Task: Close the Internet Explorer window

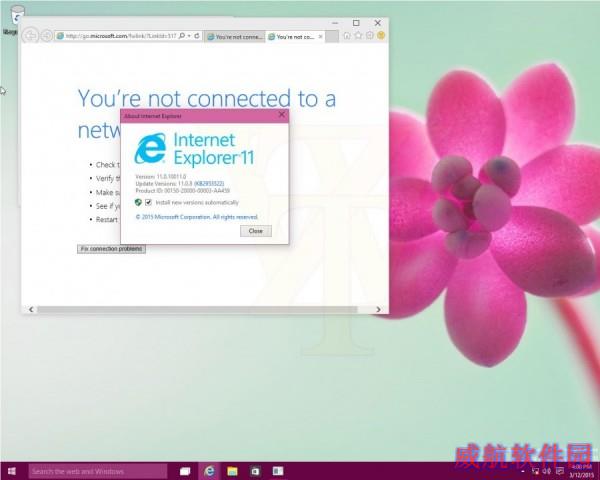Action: pos(378,23)
